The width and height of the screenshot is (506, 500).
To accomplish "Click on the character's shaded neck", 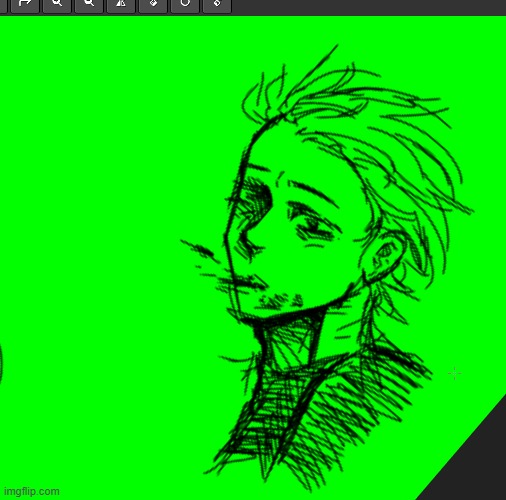I will click(290, 343).
